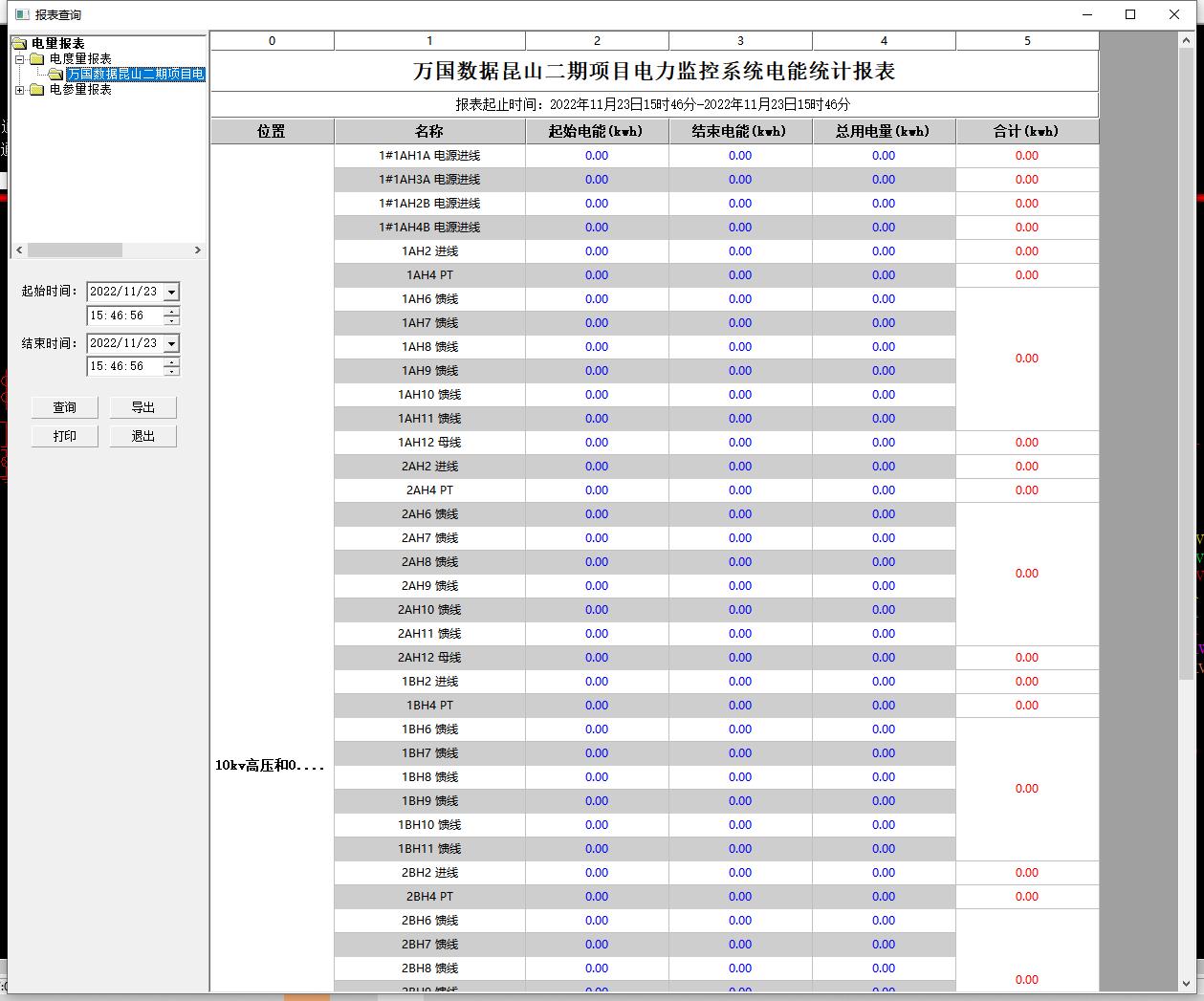
Task: Select the 万国数据昆山二期项目电 tree item
Action: [135, 74]
